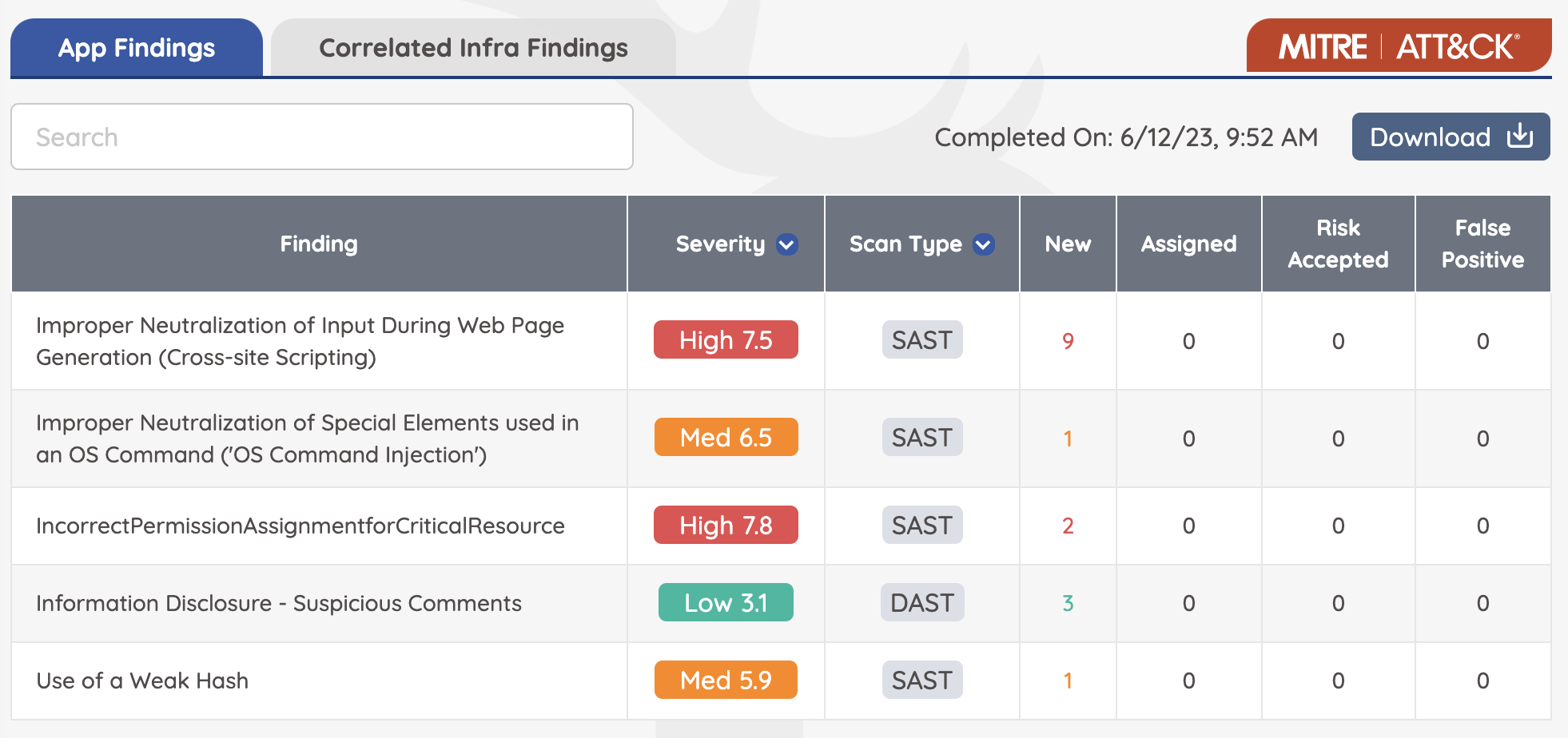This screenshot has width=1568, height=738.
Task: Expand the Severity filter dropdown arrow
Action: [x=787, y=244]
